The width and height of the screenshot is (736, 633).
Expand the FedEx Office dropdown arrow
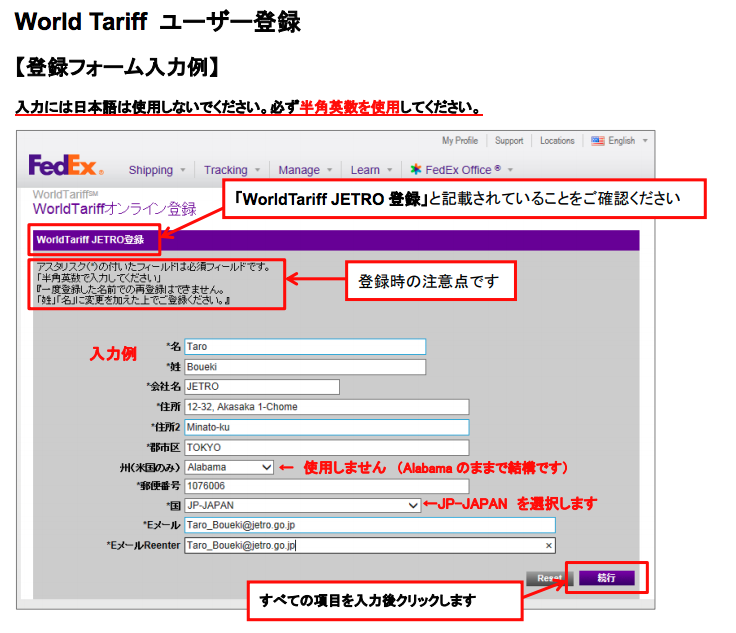click(511, 170)
